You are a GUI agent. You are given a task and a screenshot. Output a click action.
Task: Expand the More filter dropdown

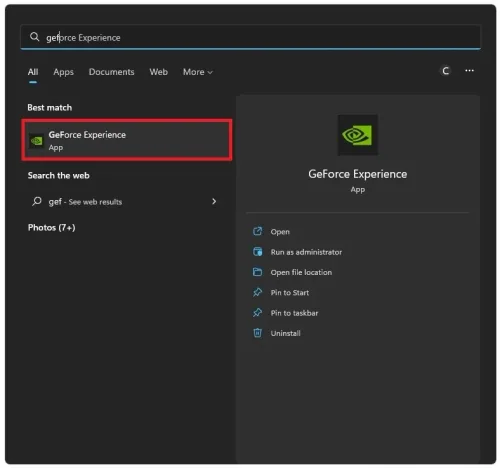[x=198, y=72]
